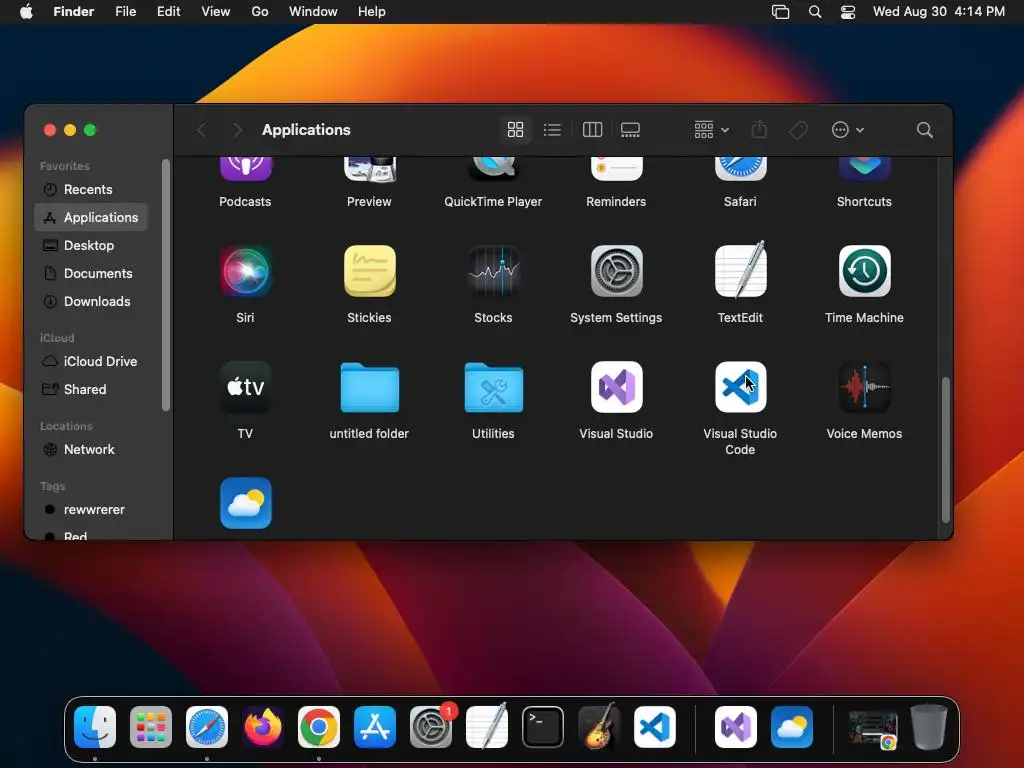Select the Voice Memos app icon

(865, 387)
